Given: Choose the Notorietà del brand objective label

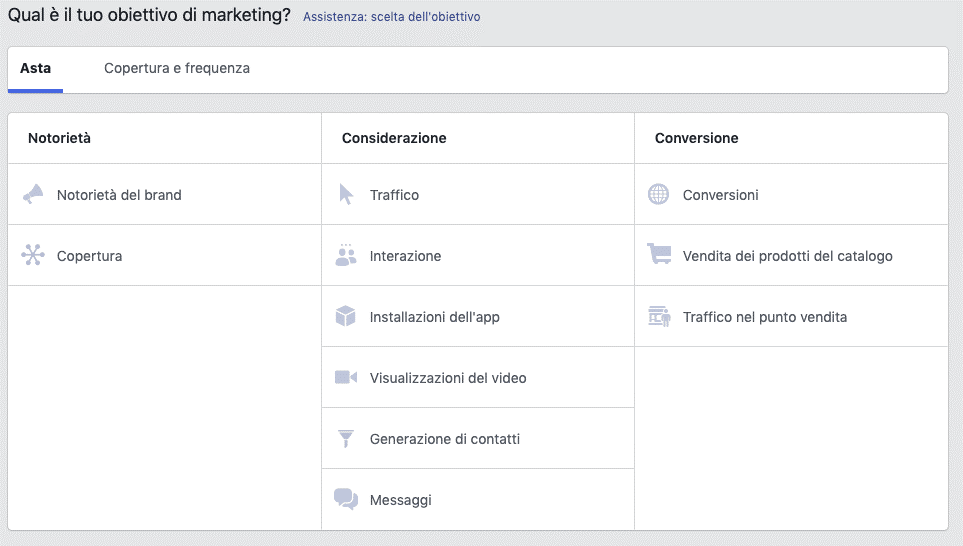Looking at the screenshot, I should [119, 195].
